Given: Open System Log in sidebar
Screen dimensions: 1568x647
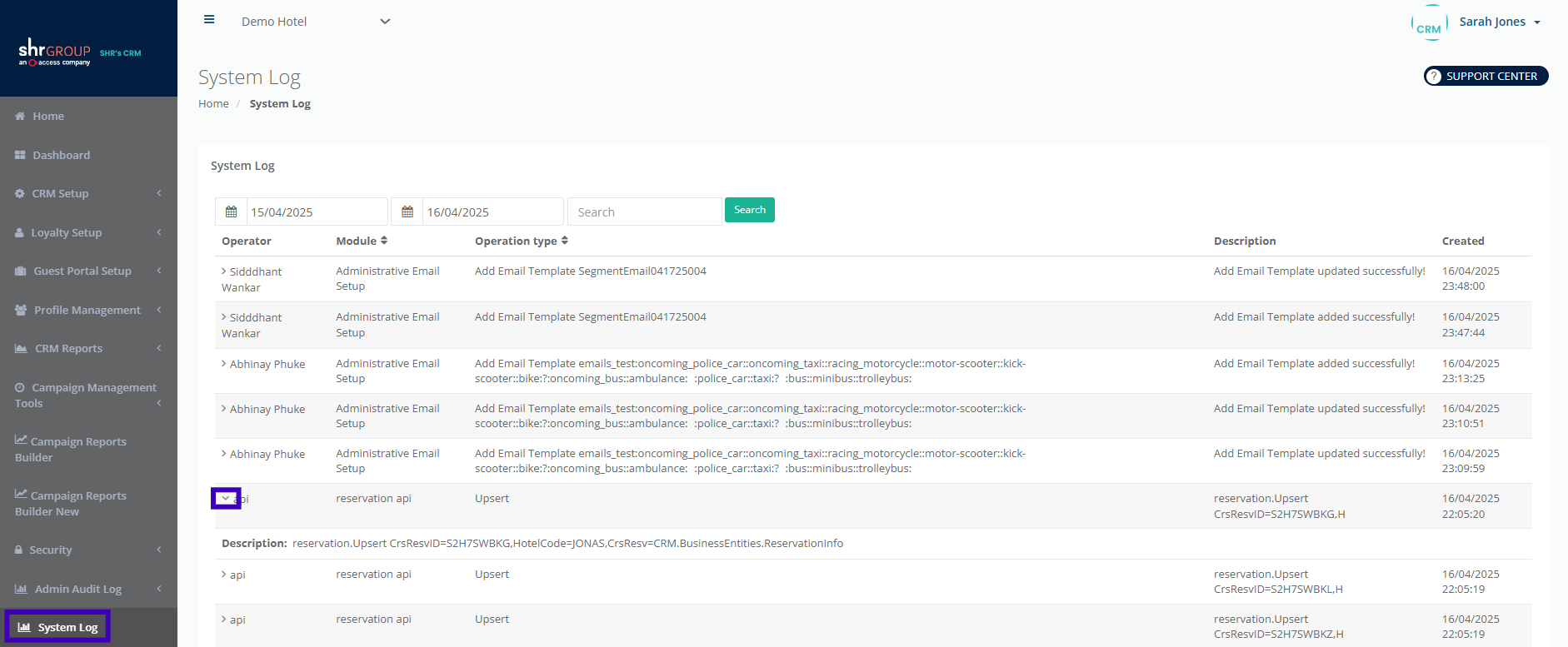Looking at the screenshot, I should point(57,627).
